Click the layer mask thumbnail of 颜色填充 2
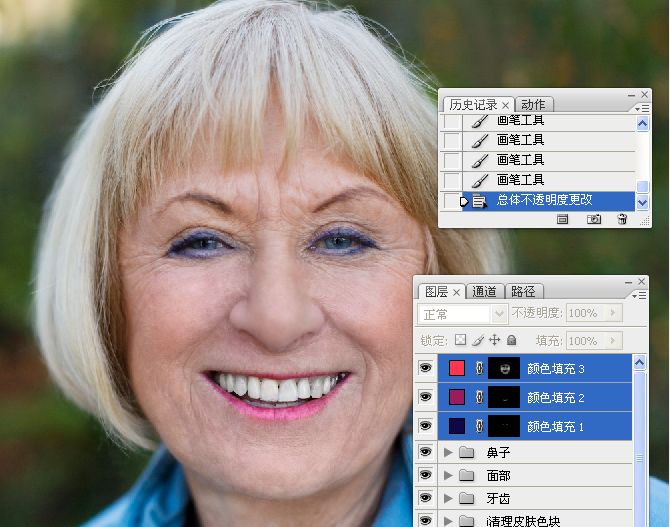 504,397
